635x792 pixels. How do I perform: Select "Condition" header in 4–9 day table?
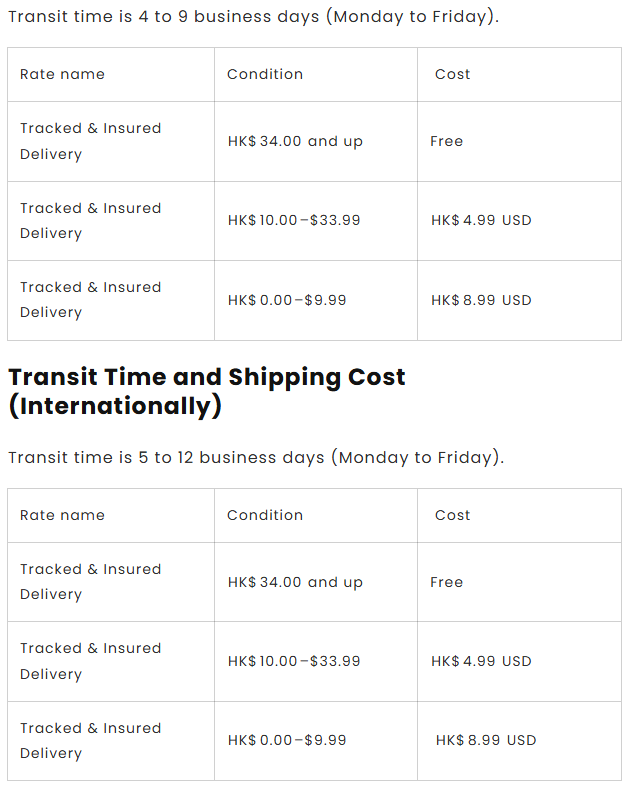click(265, 74)
